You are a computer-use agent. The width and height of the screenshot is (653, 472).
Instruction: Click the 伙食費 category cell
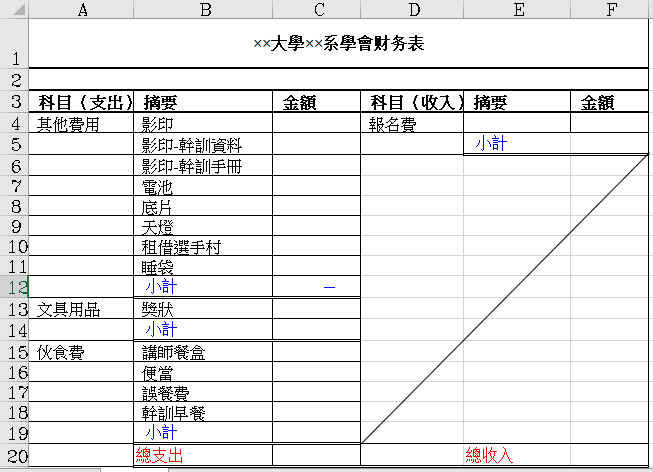(82, 352)
